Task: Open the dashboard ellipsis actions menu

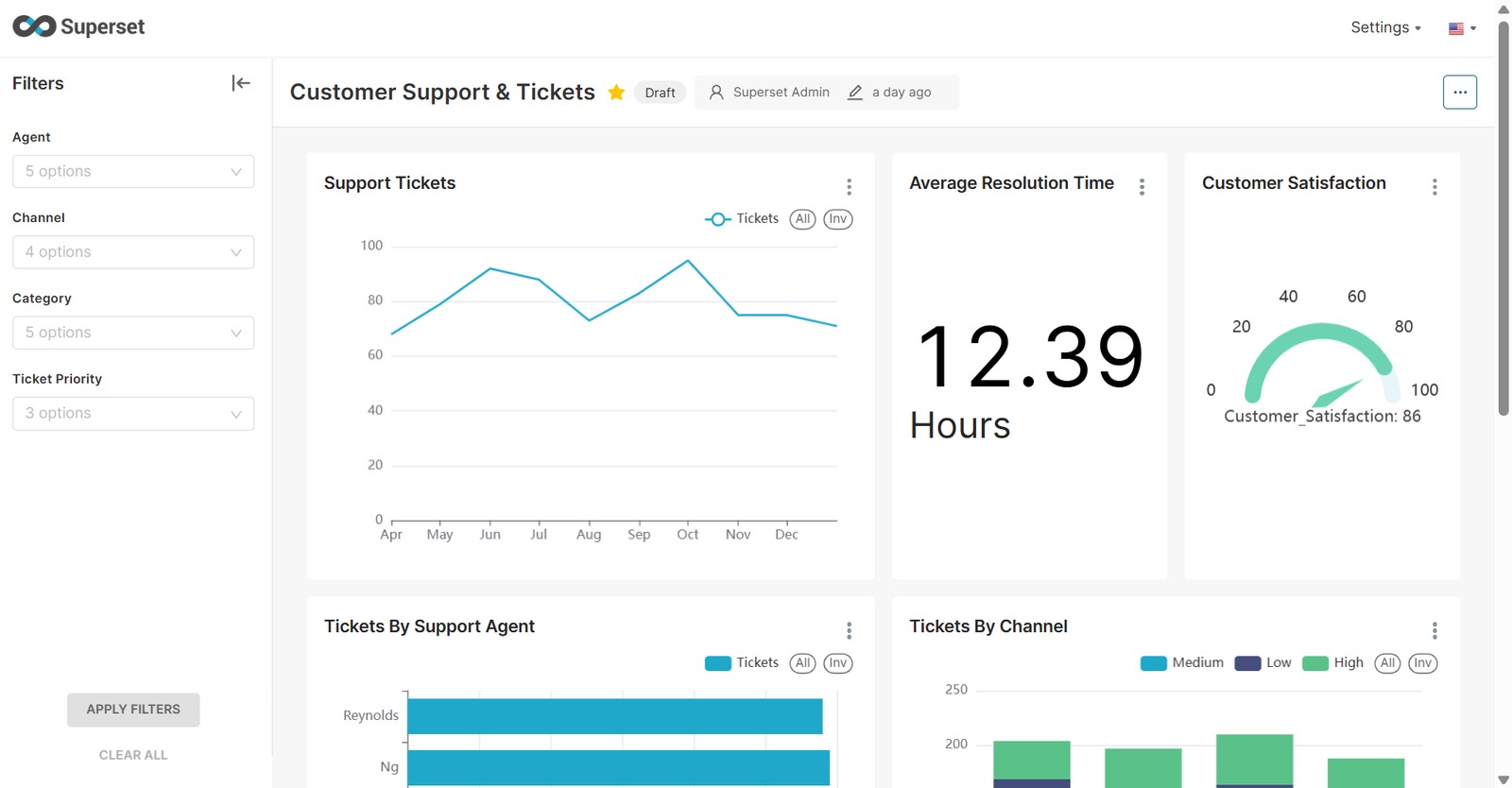Action: 1459,93
